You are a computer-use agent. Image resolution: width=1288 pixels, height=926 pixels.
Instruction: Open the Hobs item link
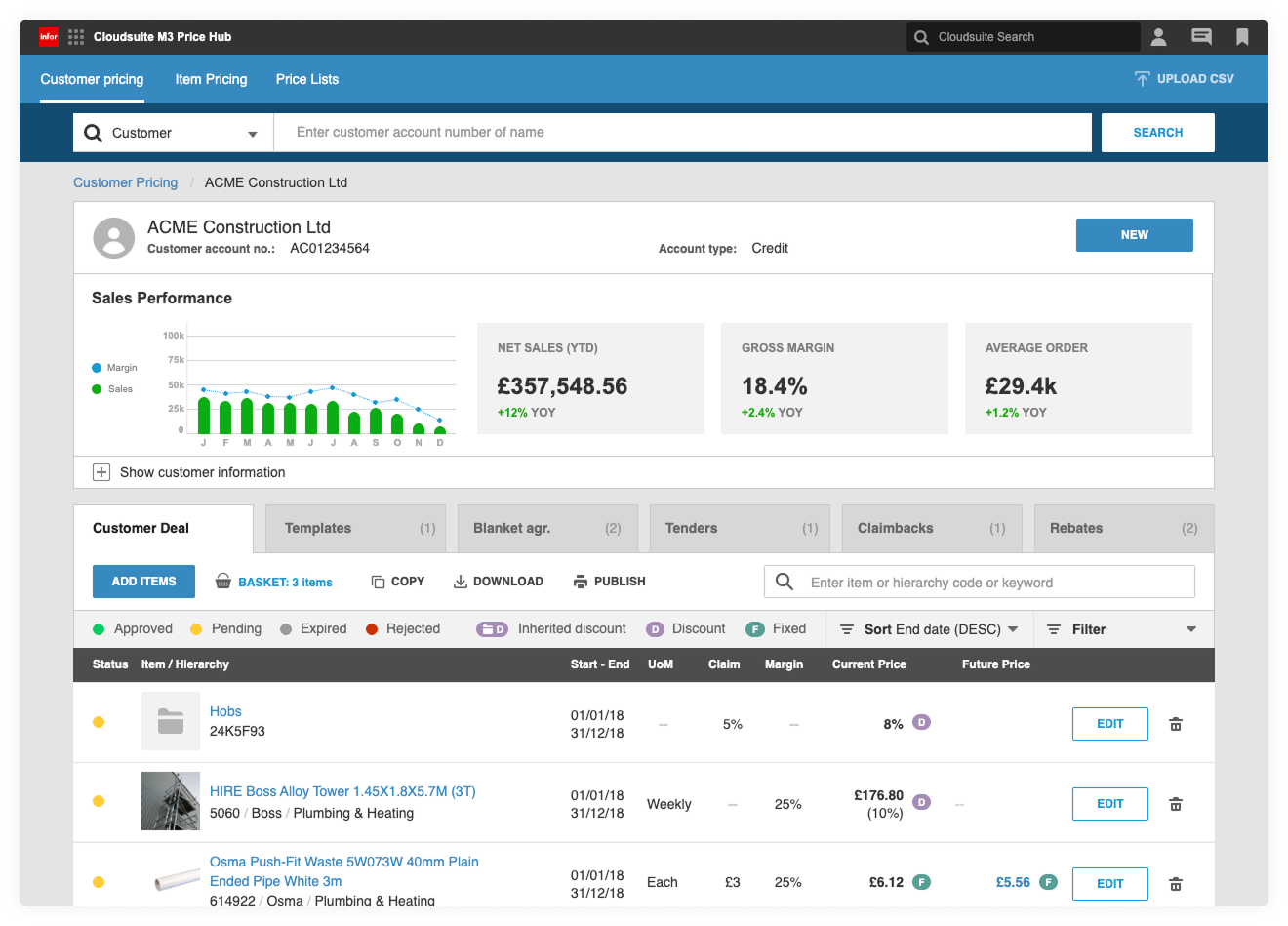[225, 711]
